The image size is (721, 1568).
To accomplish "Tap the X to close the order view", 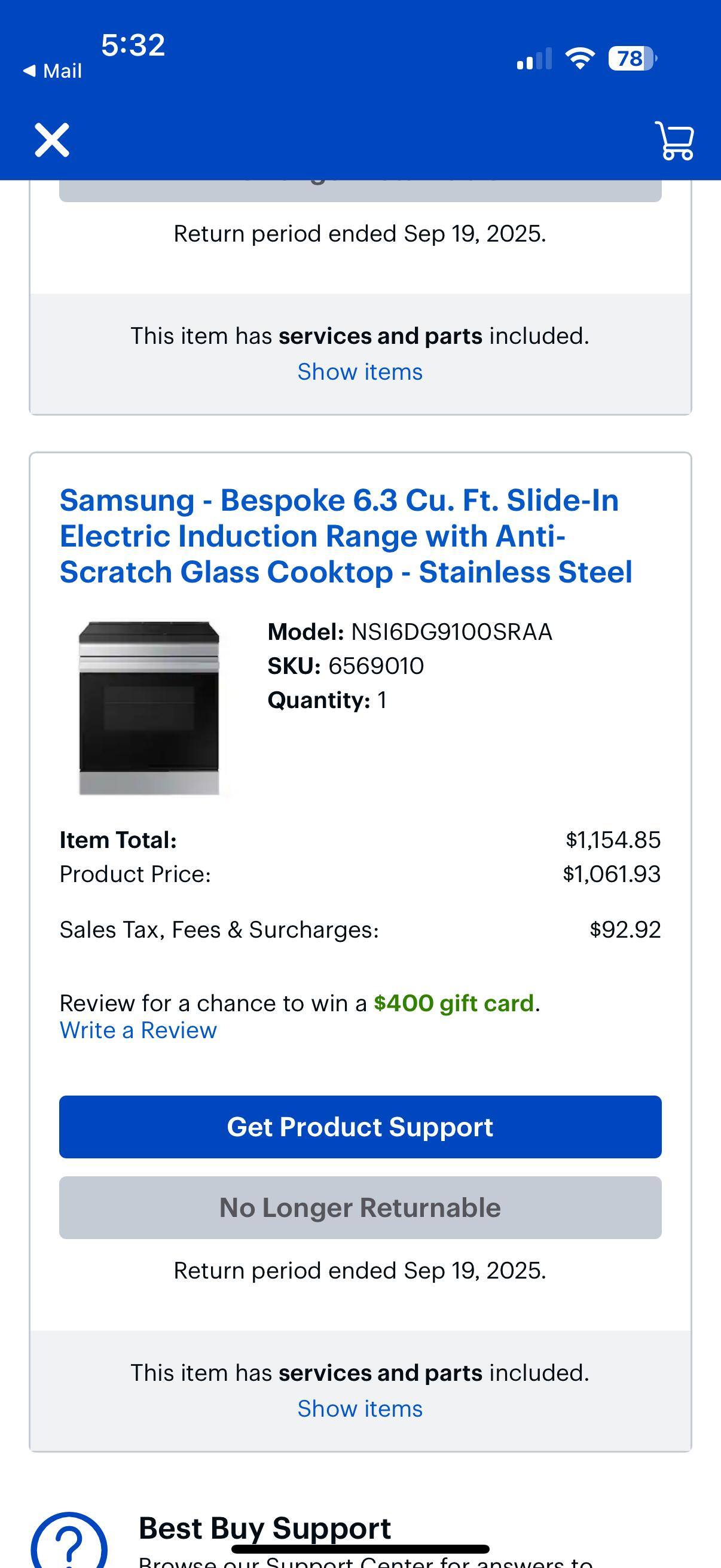I will click(x=52, y=140).
